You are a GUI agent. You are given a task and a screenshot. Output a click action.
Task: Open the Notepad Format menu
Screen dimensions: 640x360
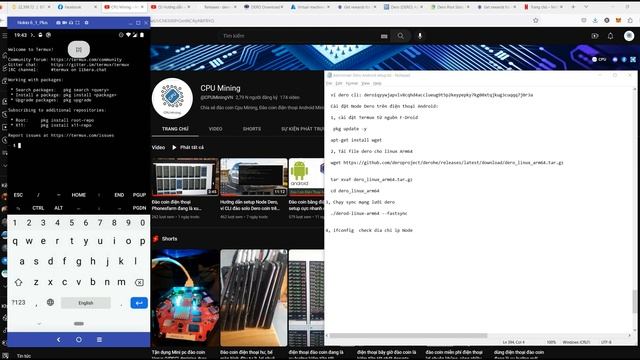click(351, 83)
